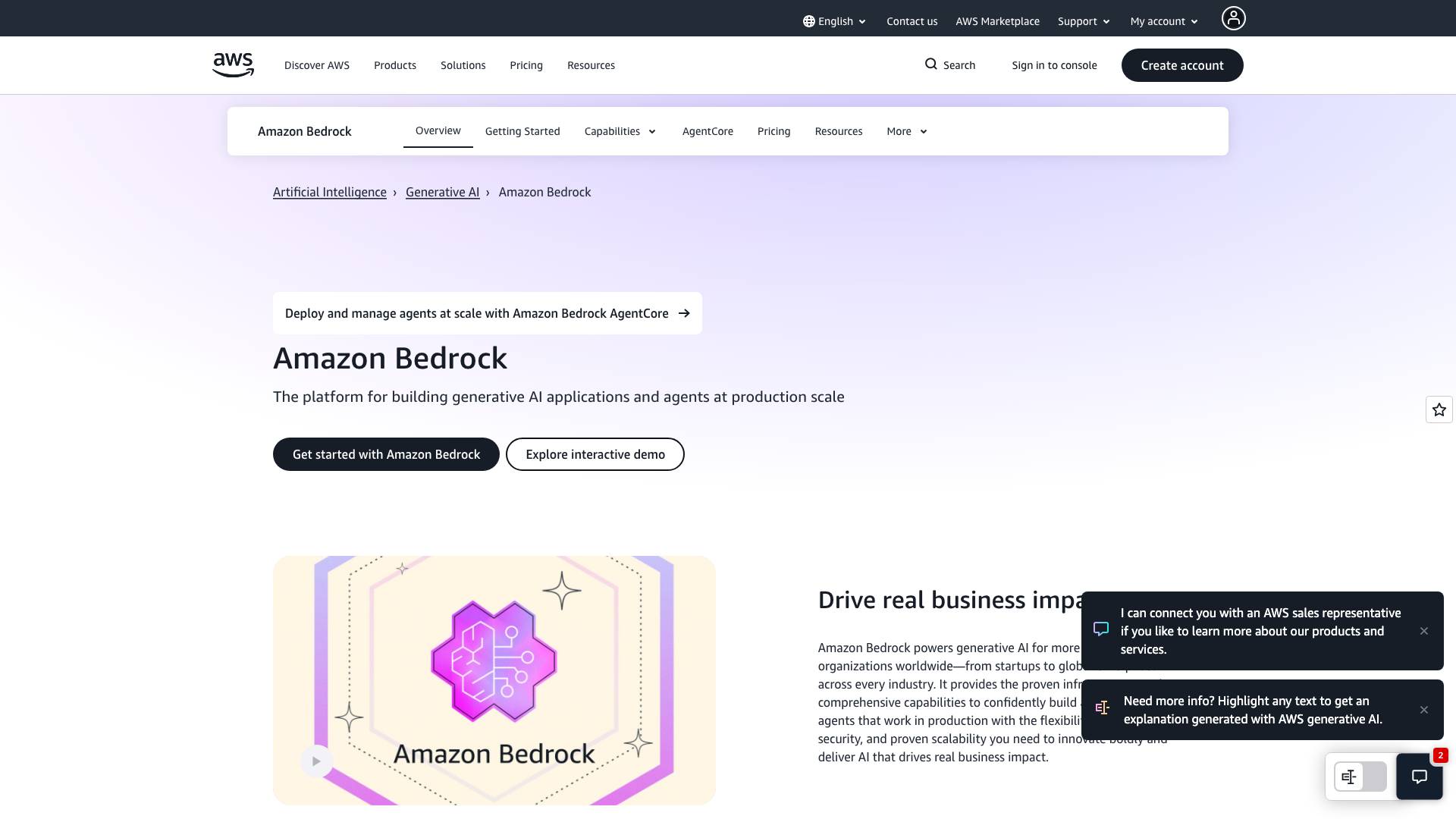Image resolution: width=1456 pixels, height=819 pixels.
Task: Expand the More menu in Bedrock nav
Action: pyautogui.click(x=906, y=131)
